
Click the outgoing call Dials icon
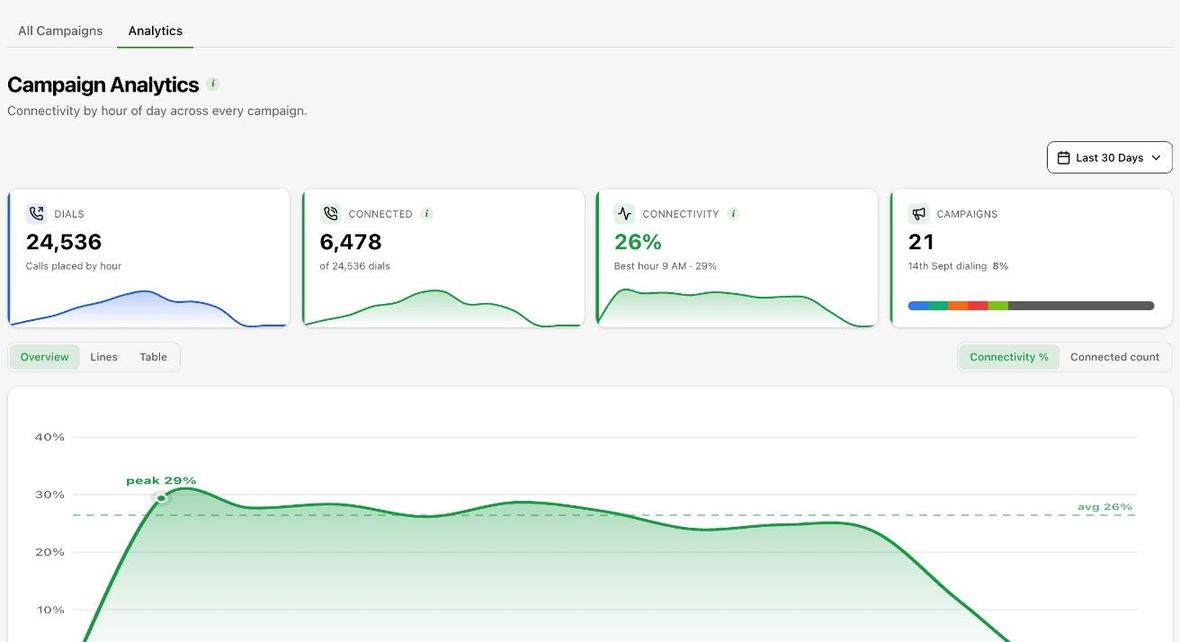pyautogui.click(x=36, y=214)
